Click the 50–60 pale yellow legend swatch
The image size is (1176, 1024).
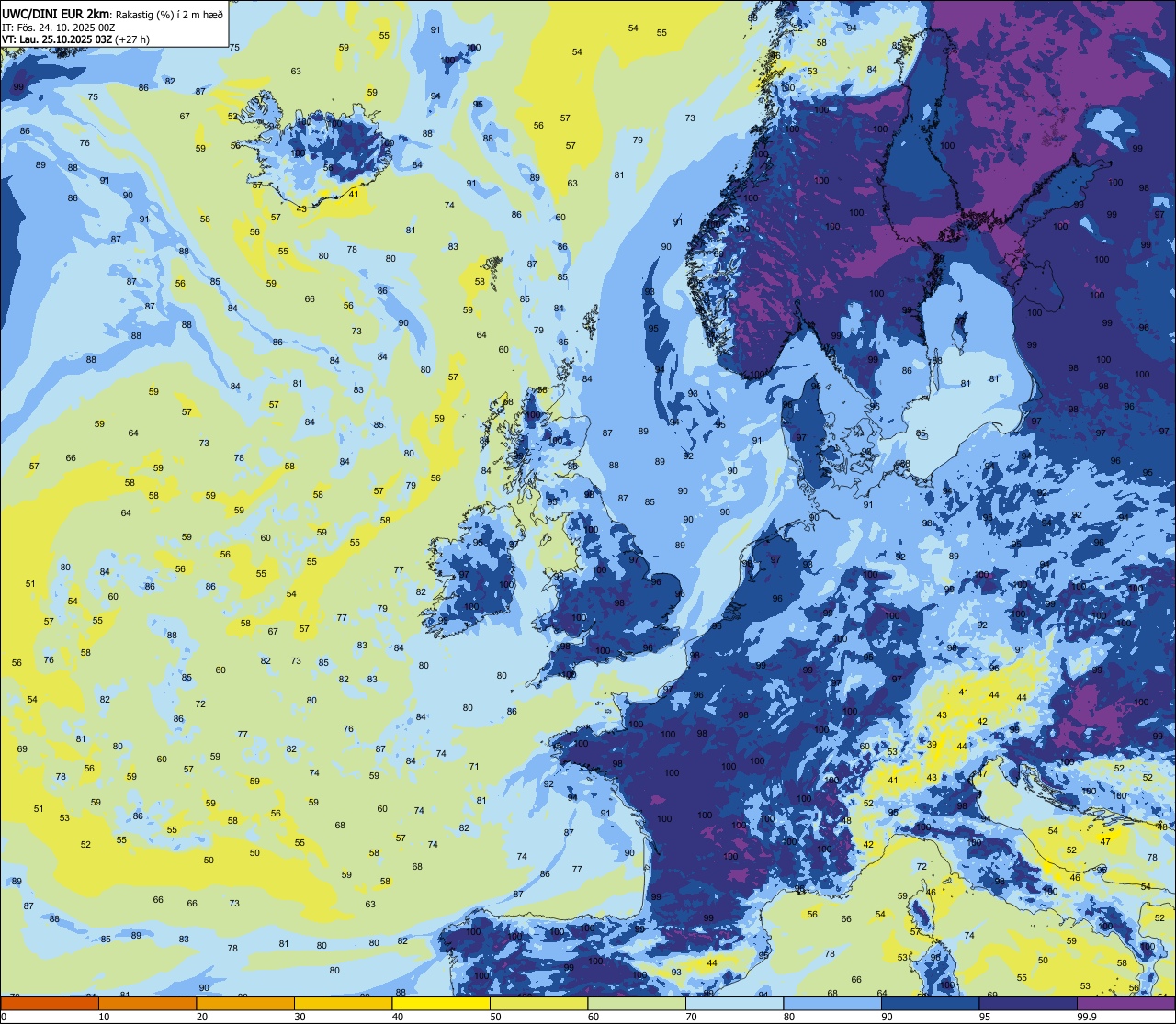pos(538,1003)
